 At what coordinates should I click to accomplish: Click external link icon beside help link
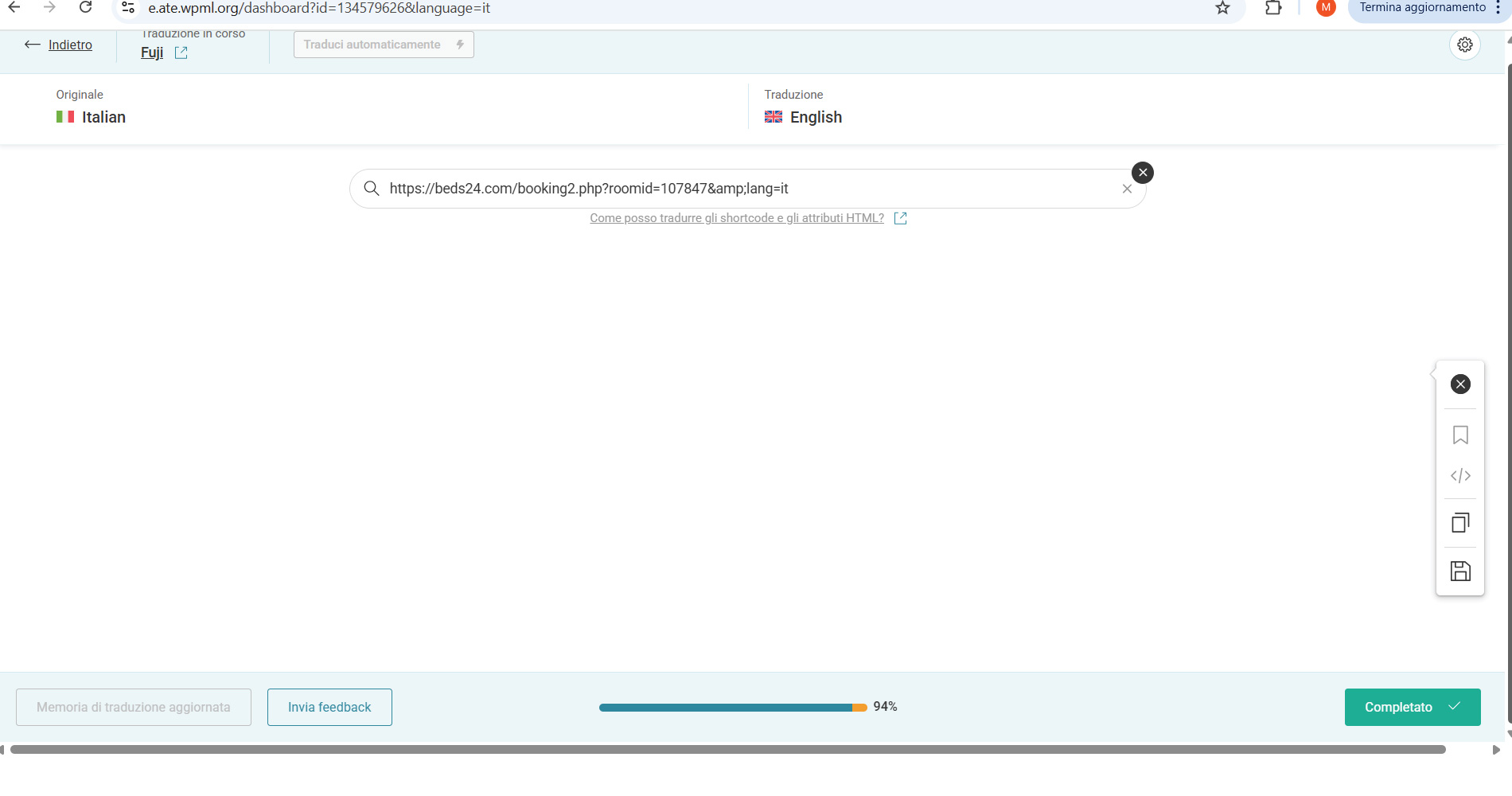click(900, 218)
